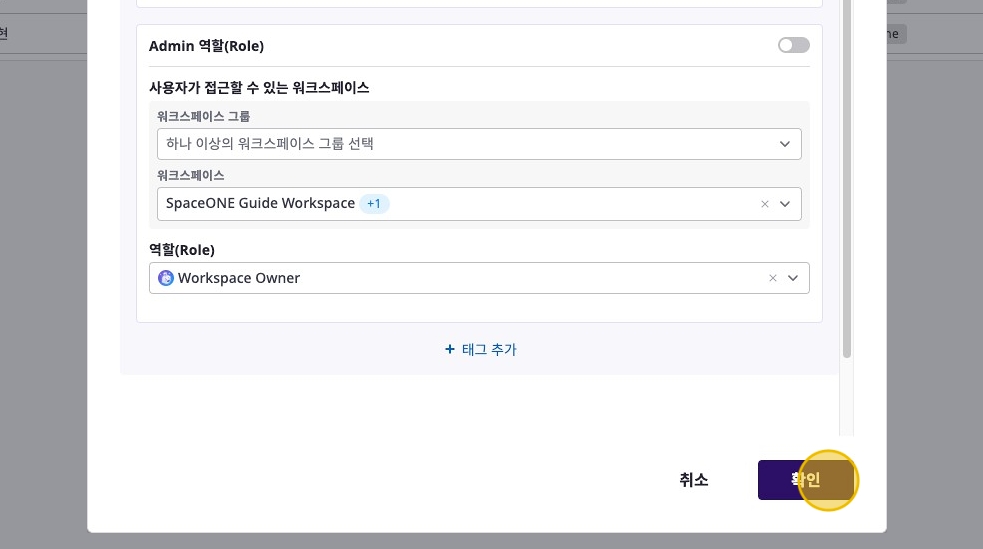The width and height of the screenshot is (983, 549).
Task: Clear the Workspace Owner role with x icon
Action: pos(773,278)
